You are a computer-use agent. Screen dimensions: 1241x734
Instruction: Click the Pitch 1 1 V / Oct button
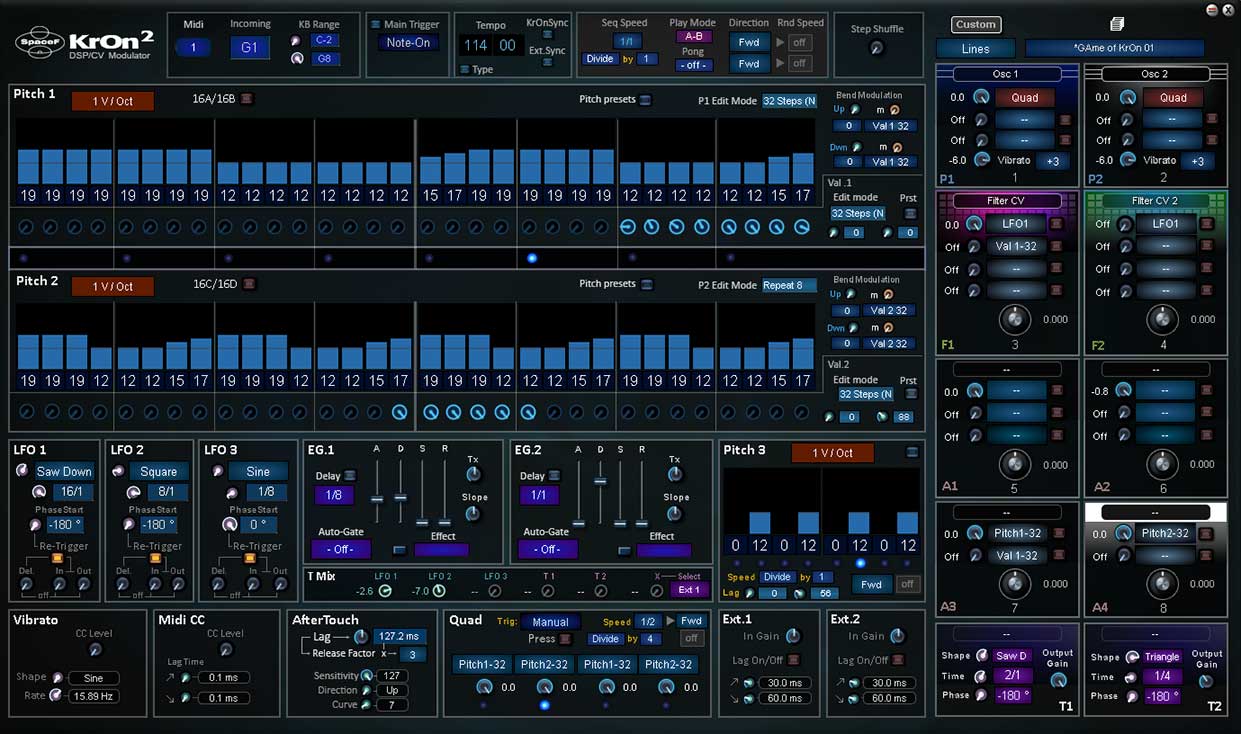click(x=112, y=101)
